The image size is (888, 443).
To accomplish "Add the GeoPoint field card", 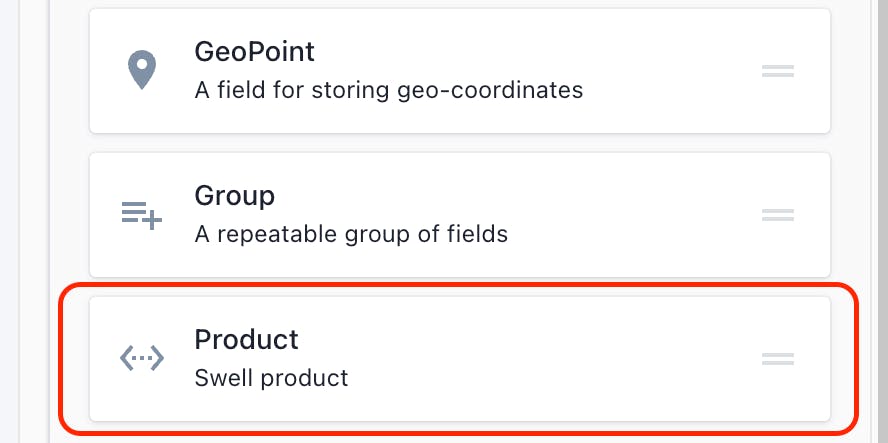I will tap(460, 71).
